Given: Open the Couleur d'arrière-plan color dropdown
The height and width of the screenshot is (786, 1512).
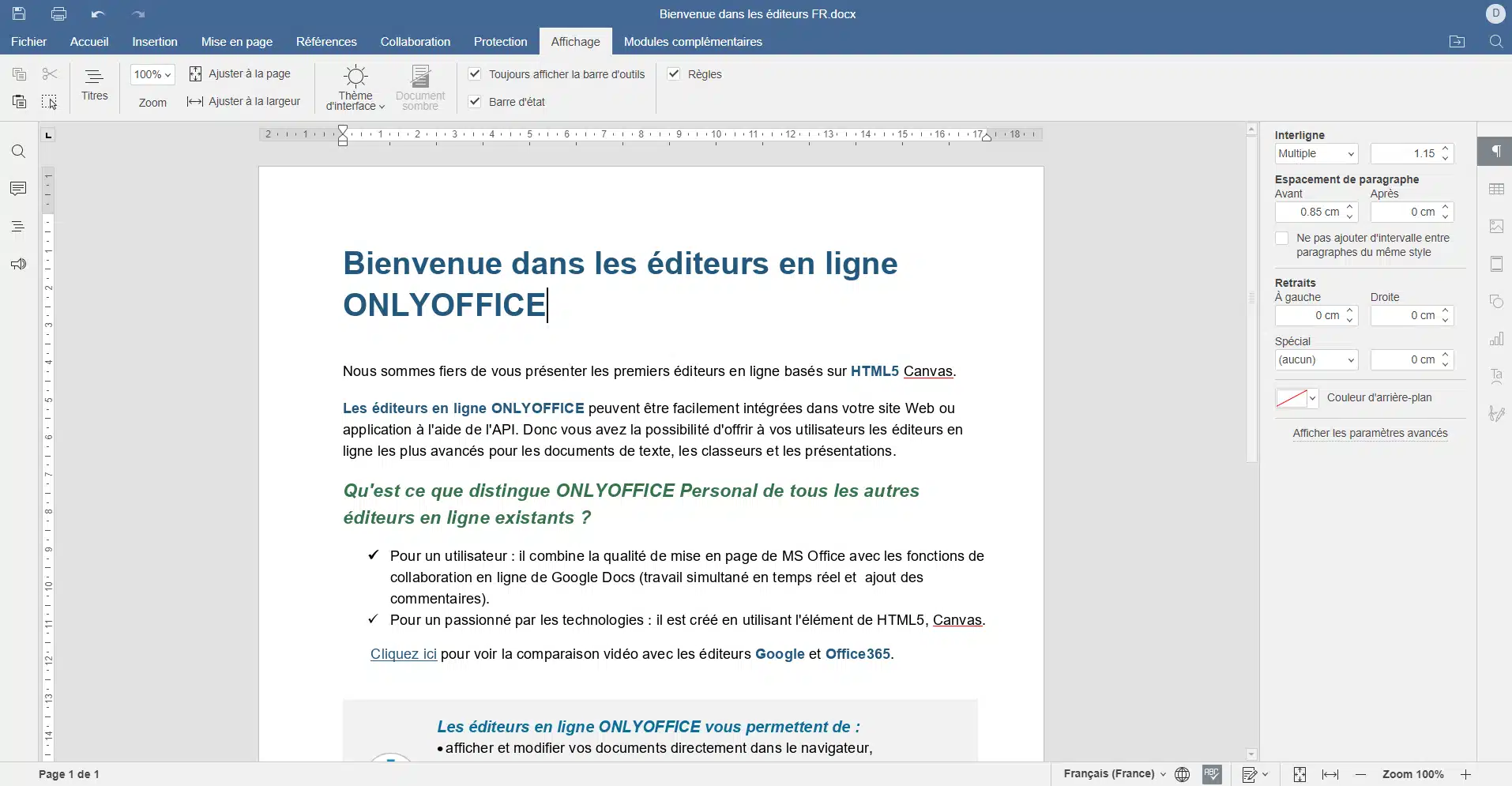Looking at the screenshot, I should click(1296, 398).
